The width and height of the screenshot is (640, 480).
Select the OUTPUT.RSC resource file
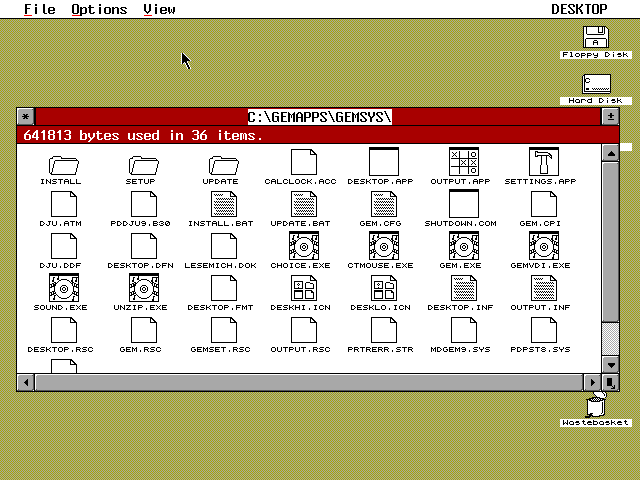304,330
